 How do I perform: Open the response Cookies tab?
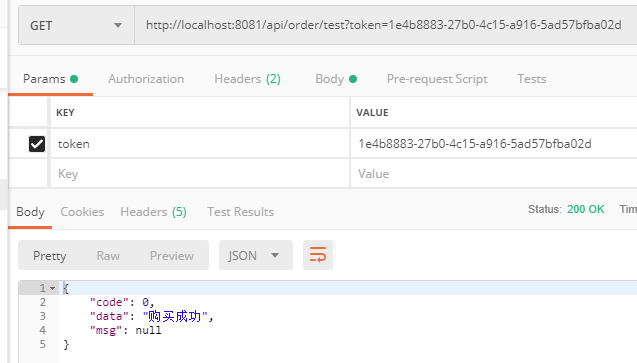point(82,212)
